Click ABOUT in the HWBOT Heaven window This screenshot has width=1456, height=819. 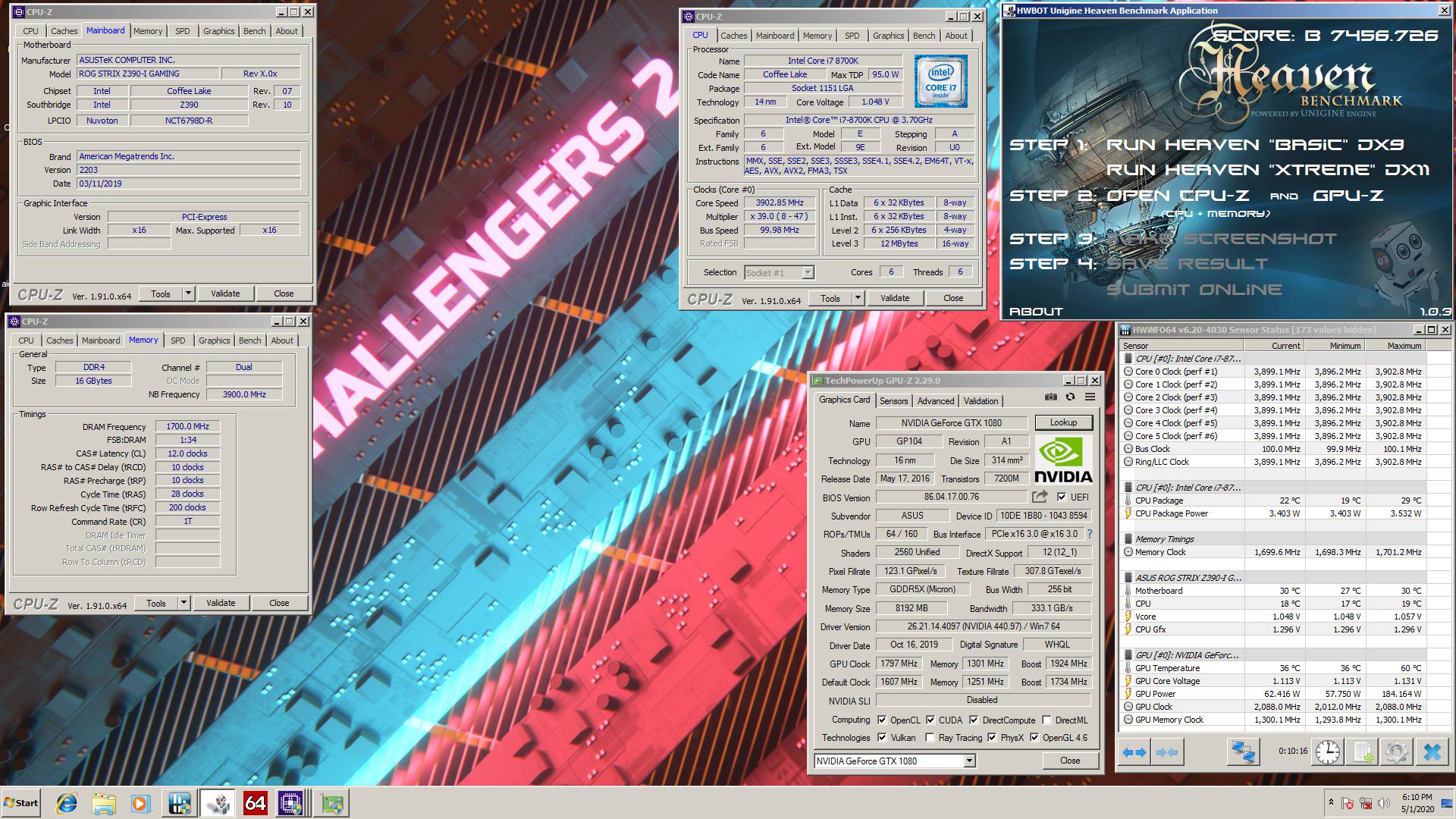(x=1036, y=312)
